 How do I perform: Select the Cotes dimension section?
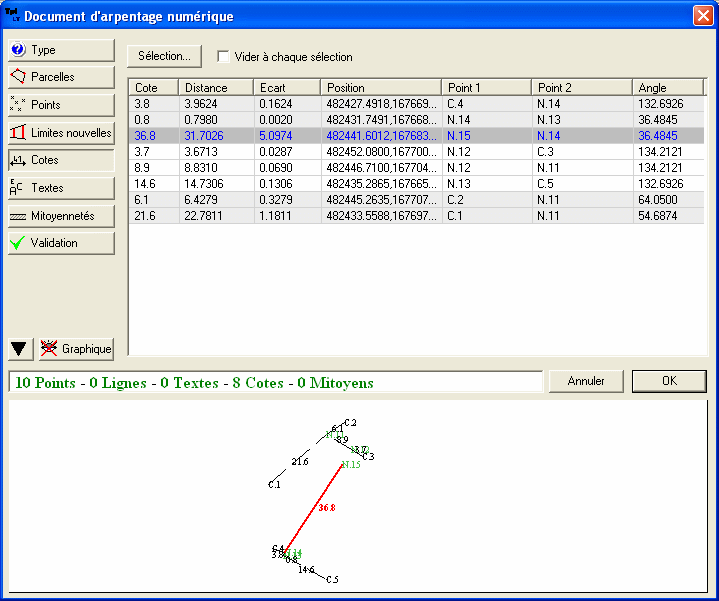61,160
